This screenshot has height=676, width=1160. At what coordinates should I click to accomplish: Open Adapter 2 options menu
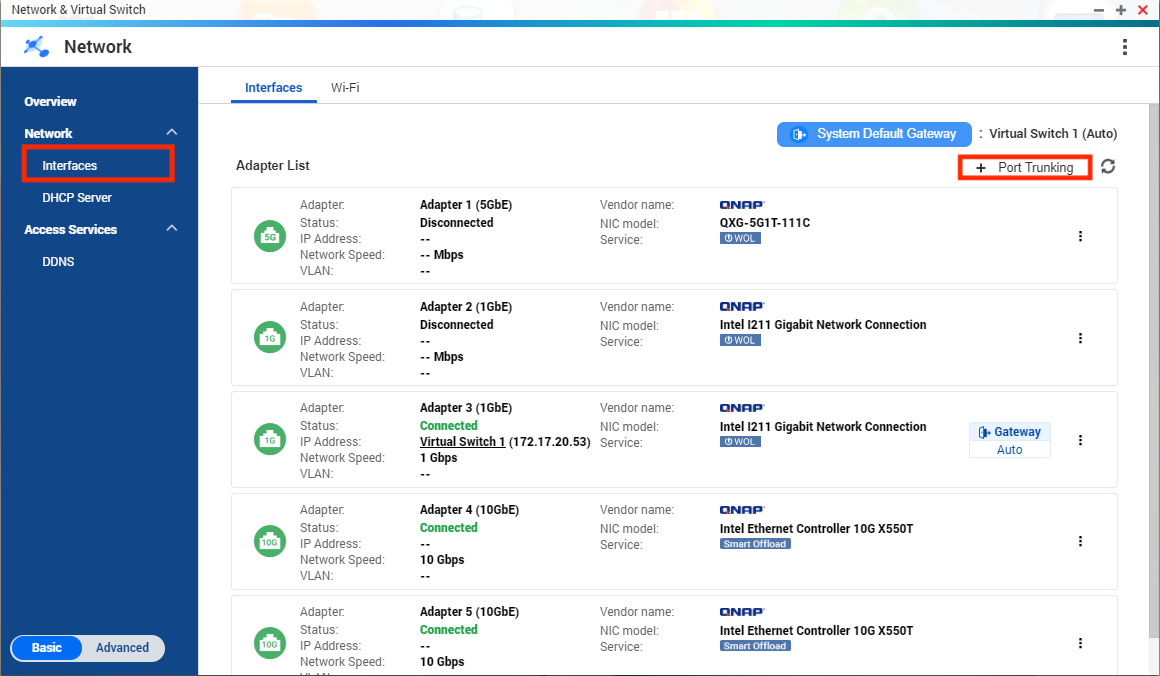tap(1080, 338)
